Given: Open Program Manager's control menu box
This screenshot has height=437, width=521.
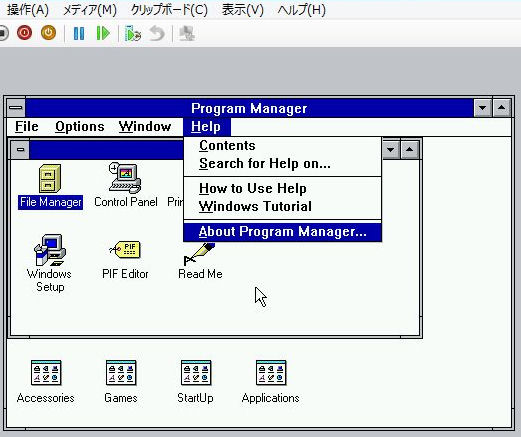Looking at the screenshot, I should pyautogui.click(x=16, y=108).
